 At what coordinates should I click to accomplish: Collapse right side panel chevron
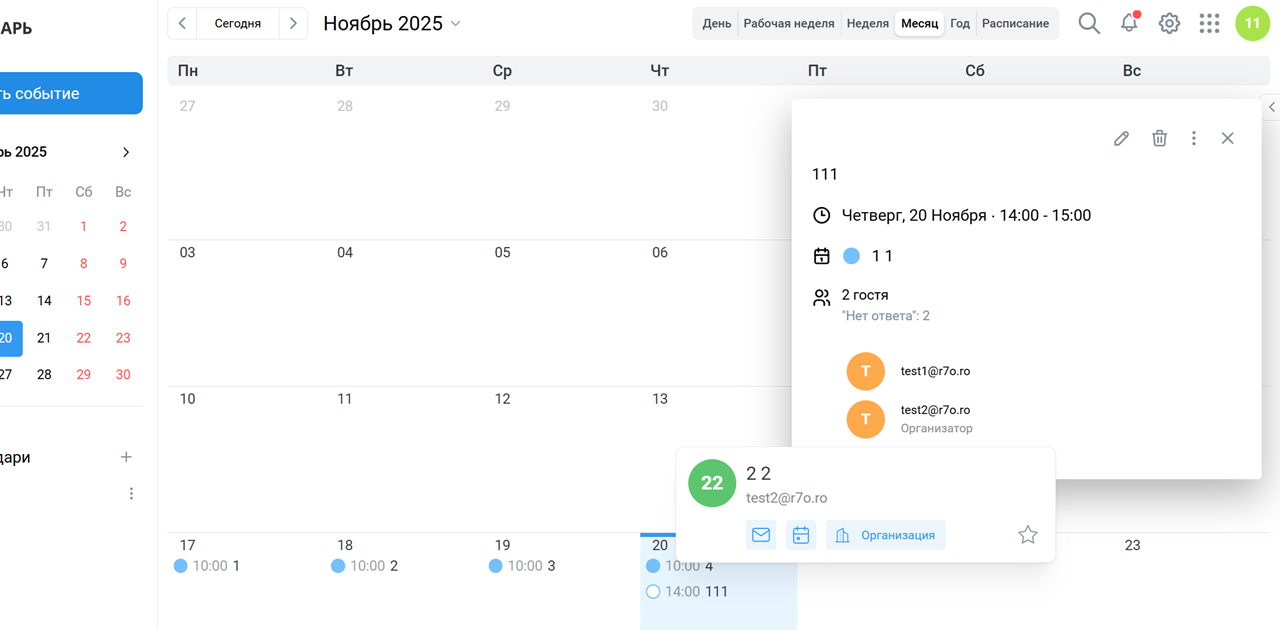1271,107
